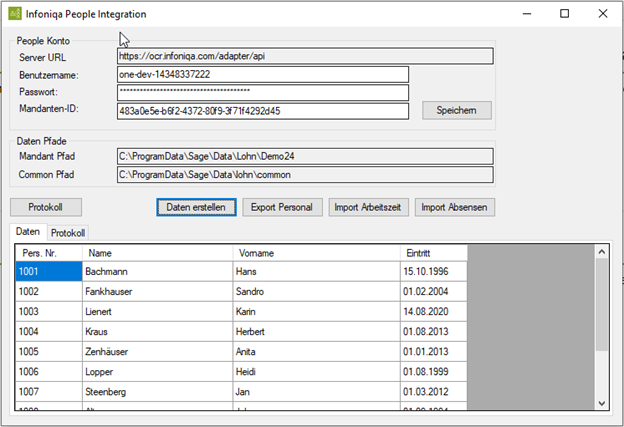Click the first name Karin
This screenshot has height=427, width=624.
(x=246, y=311)
